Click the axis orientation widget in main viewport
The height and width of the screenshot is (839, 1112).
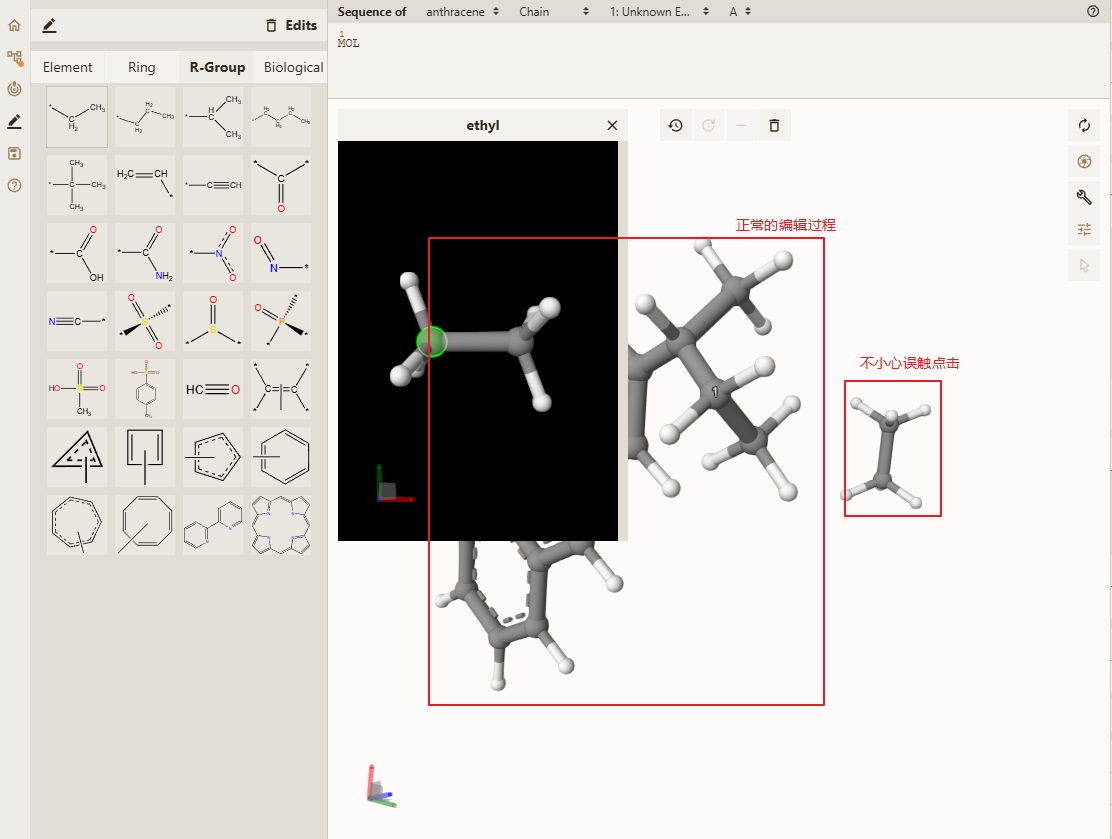[x=381, y=787]
